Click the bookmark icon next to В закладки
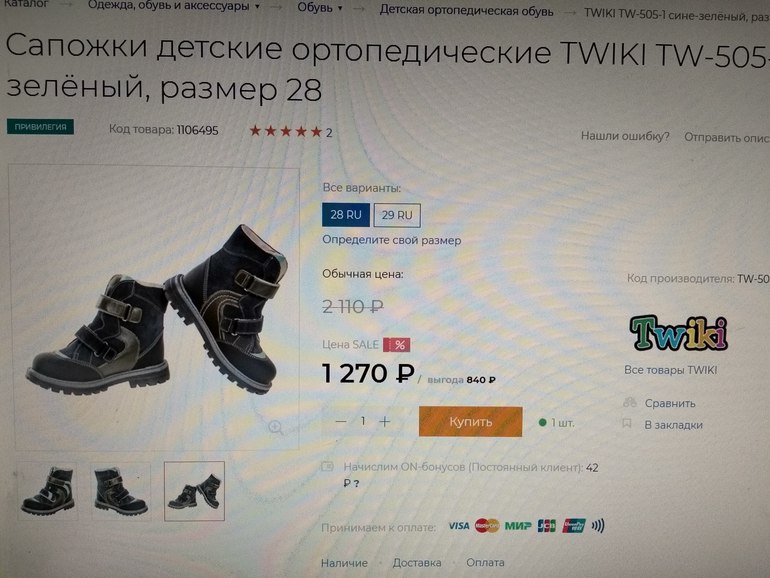Screen dimensions: 770x578 point(627,423)
